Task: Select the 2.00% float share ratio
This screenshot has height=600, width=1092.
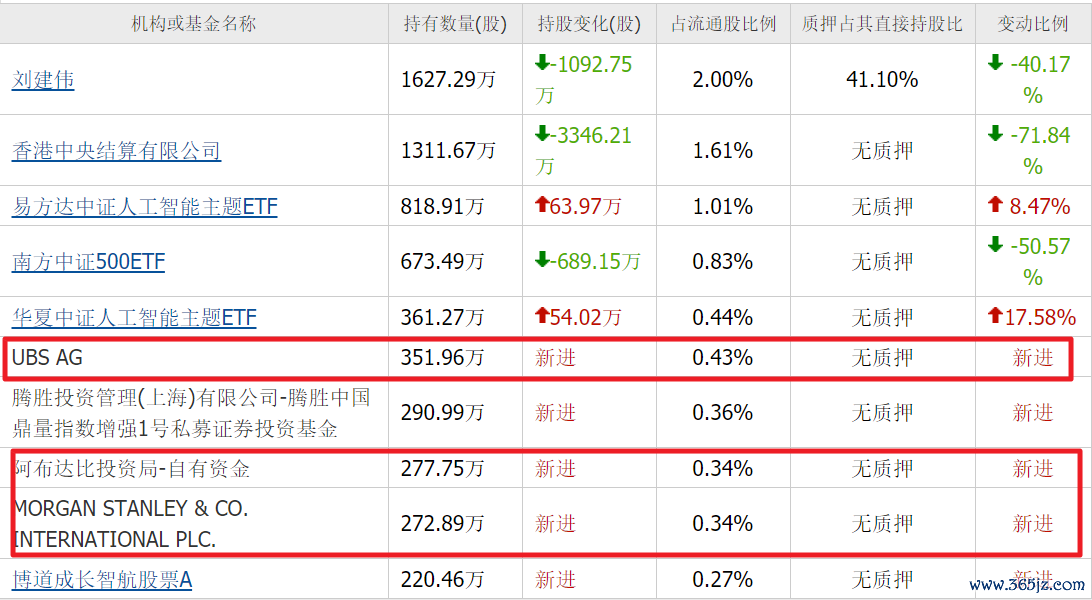Action: point(723,80)
